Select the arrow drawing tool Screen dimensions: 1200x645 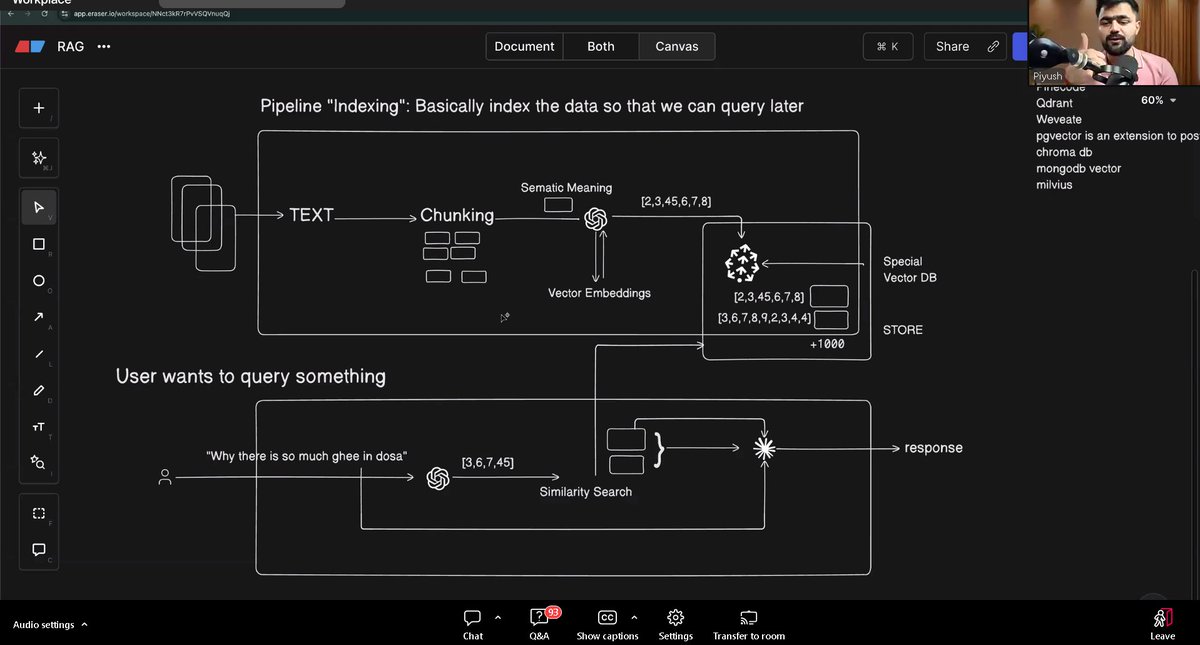[39, 317]
